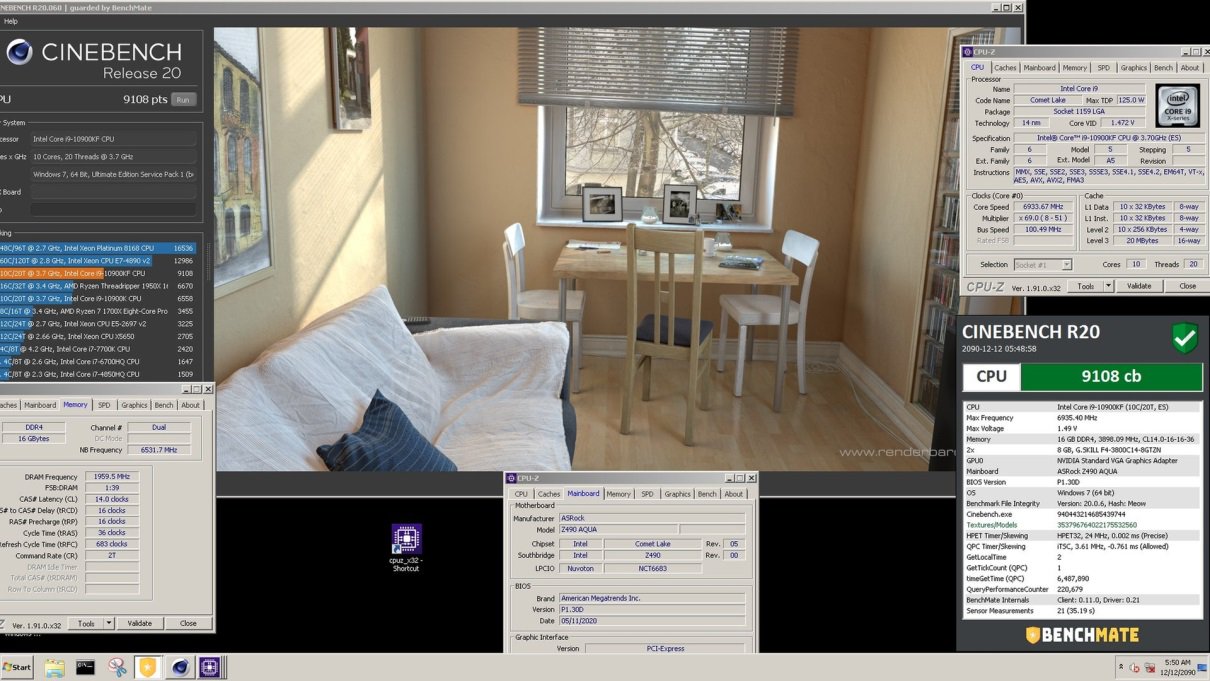Open Windows Explorer from the taskbar
Viewport: 1210px width, 681px height.
tap(54, 667)
